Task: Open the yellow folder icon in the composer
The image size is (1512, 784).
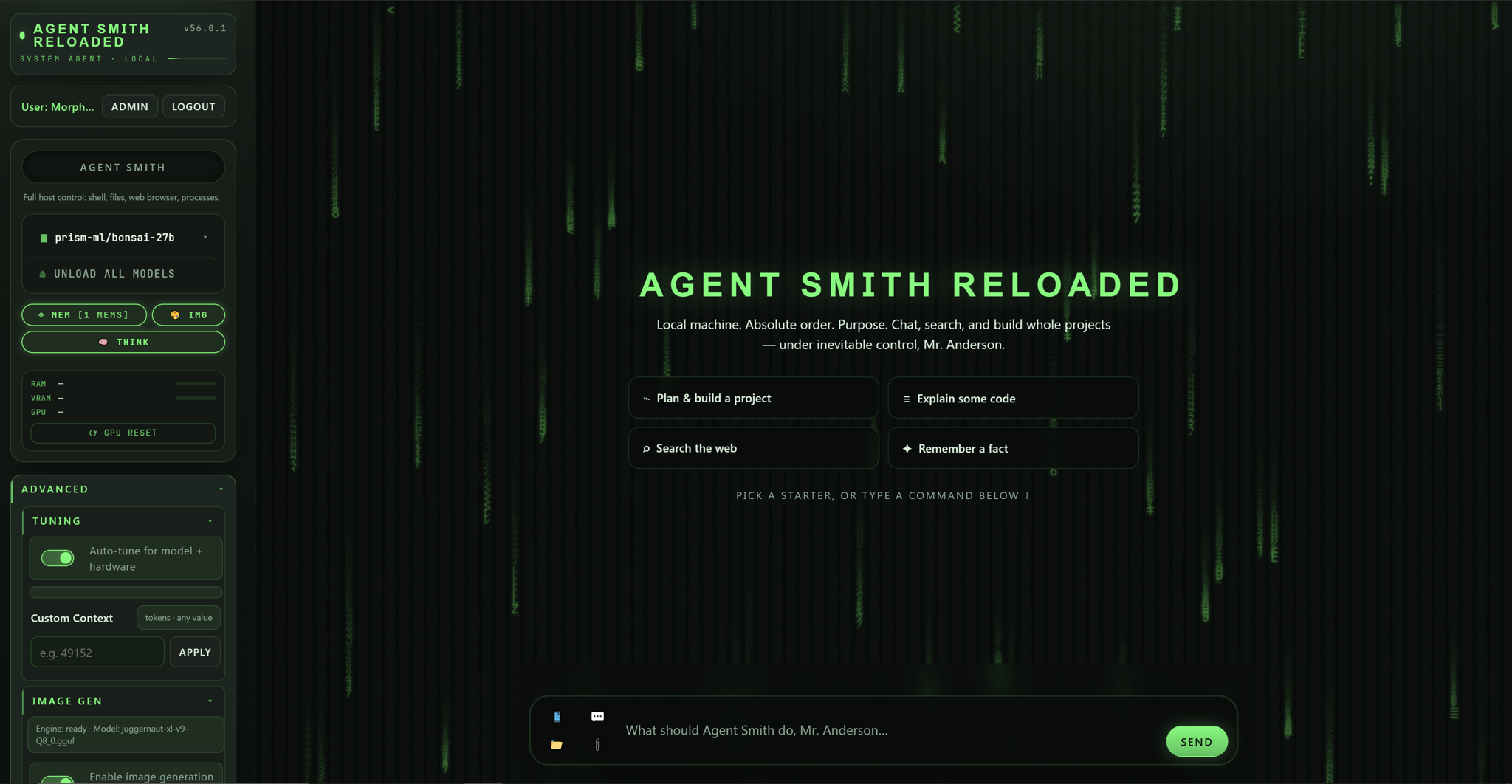Action: click(x=557, y=745)
